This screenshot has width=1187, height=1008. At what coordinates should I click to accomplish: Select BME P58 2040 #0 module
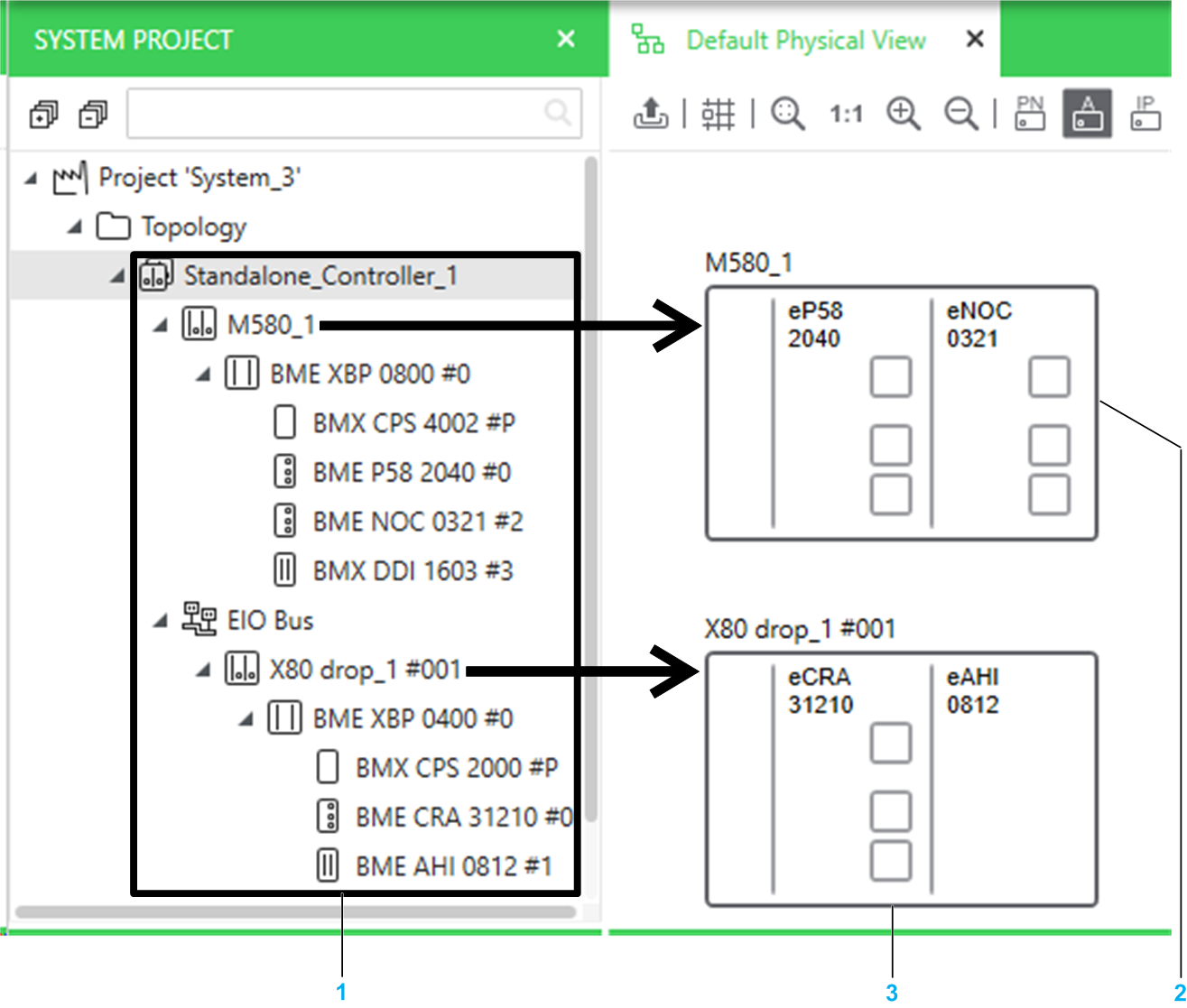click(x=412, y=472)
